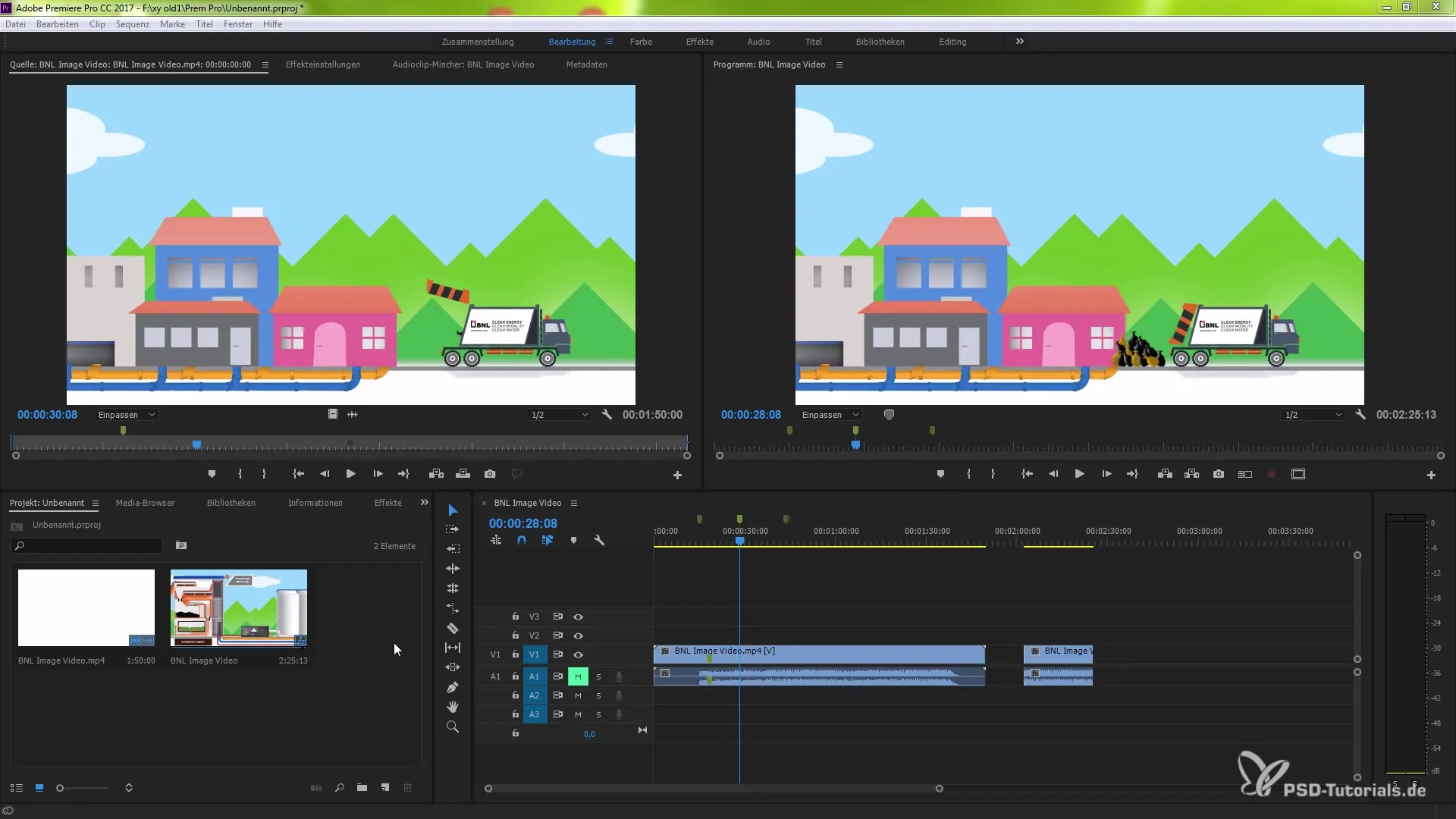The height and width of the screenshot is (819, 1456).
Task: Open the Fenster menu
Action: (x=238, y=24)
